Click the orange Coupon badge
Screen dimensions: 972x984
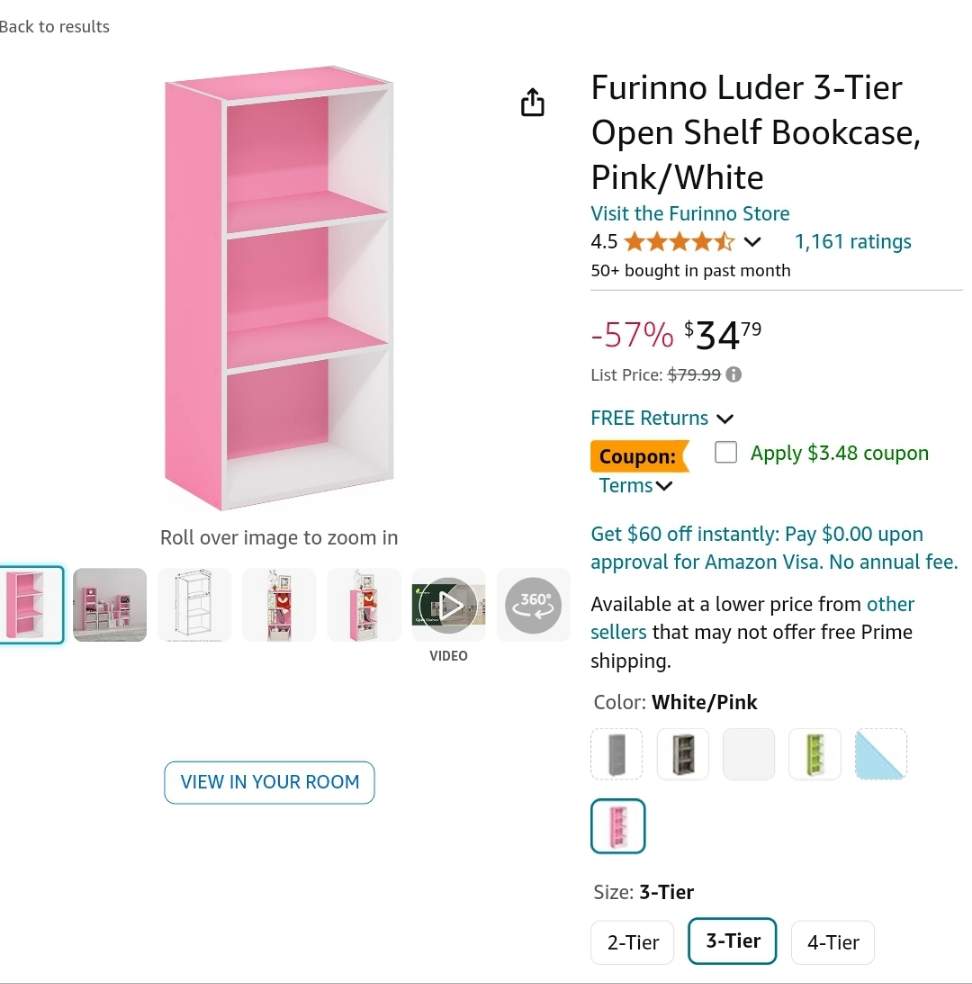click(638, 457)
